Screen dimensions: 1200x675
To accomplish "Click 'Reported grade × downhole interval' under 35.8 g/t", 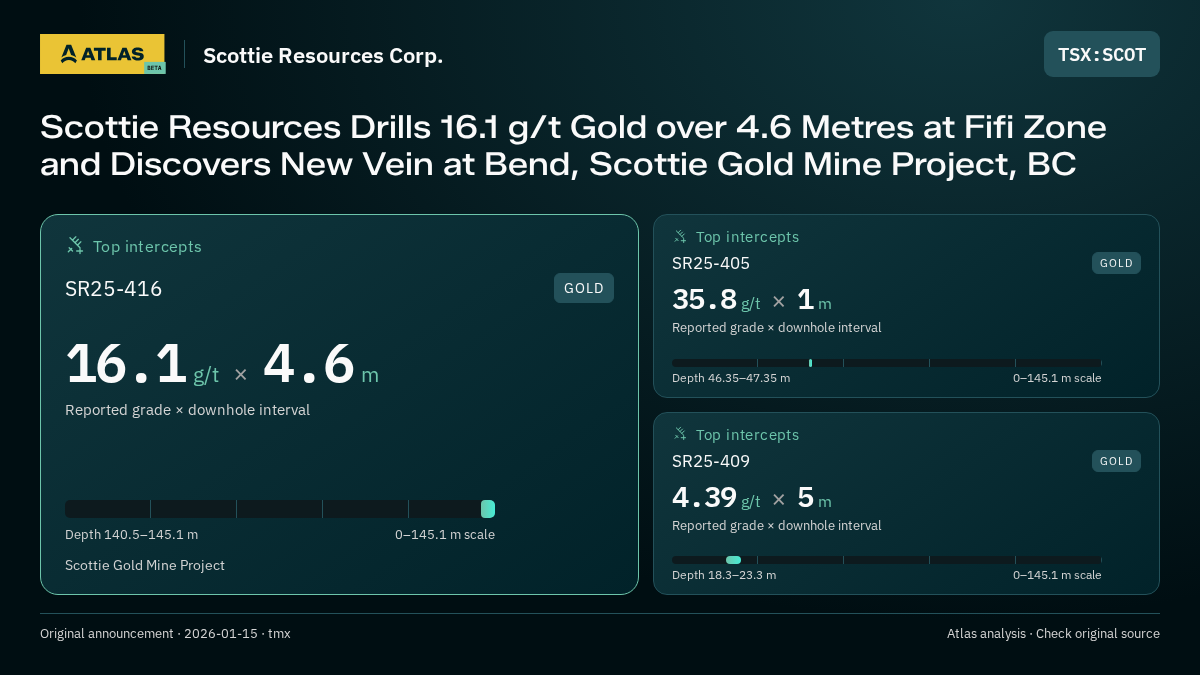I will pos(777,328).
